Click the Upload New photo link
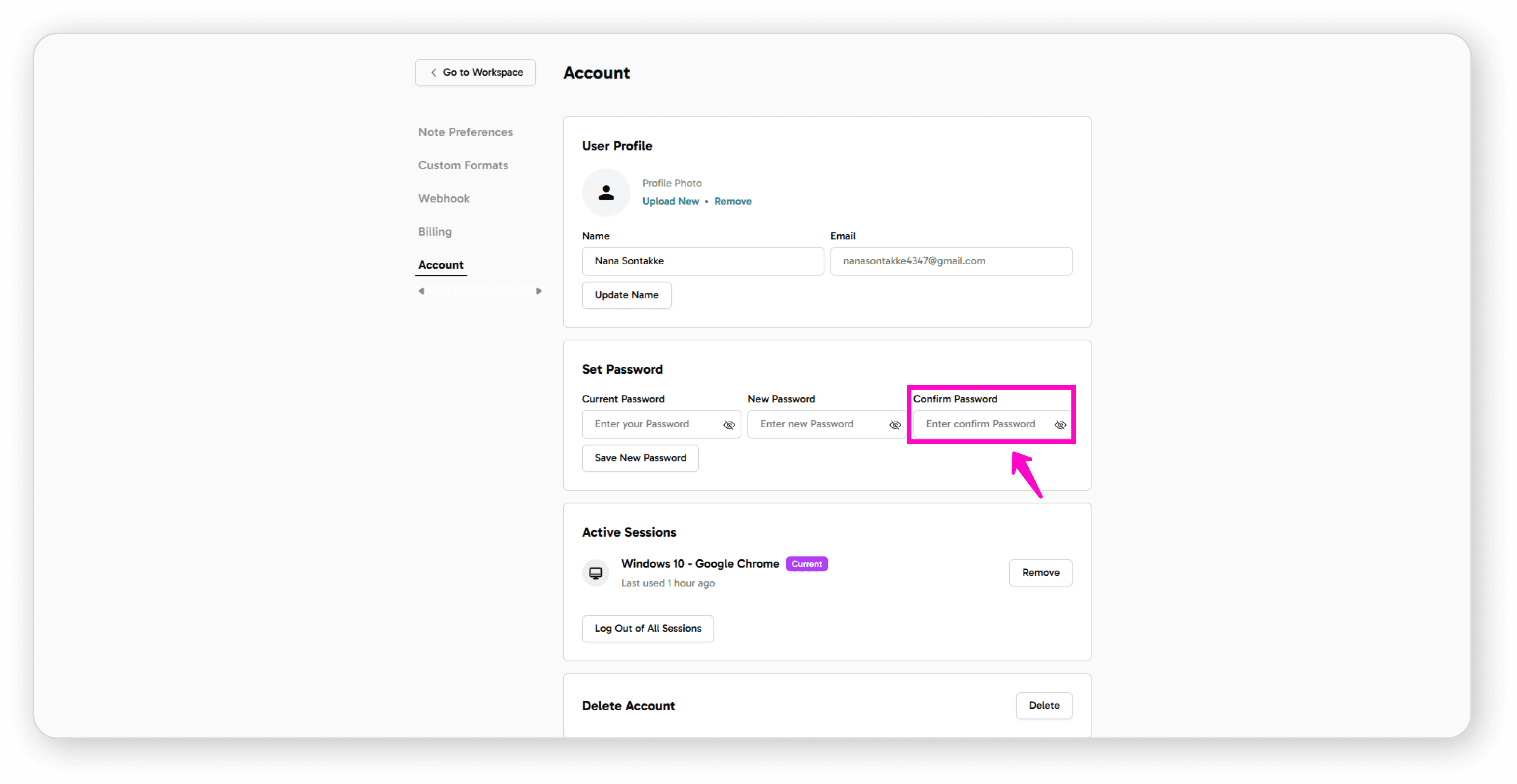Screen dimensions: 1517x784 click(670, 201)
